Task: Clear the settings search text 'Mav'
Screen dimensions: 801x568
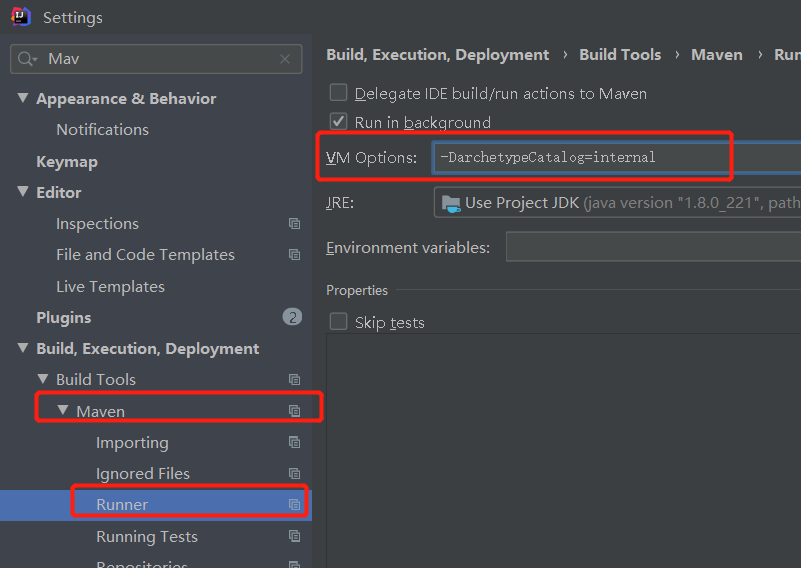Action: (x=285, y=59)
